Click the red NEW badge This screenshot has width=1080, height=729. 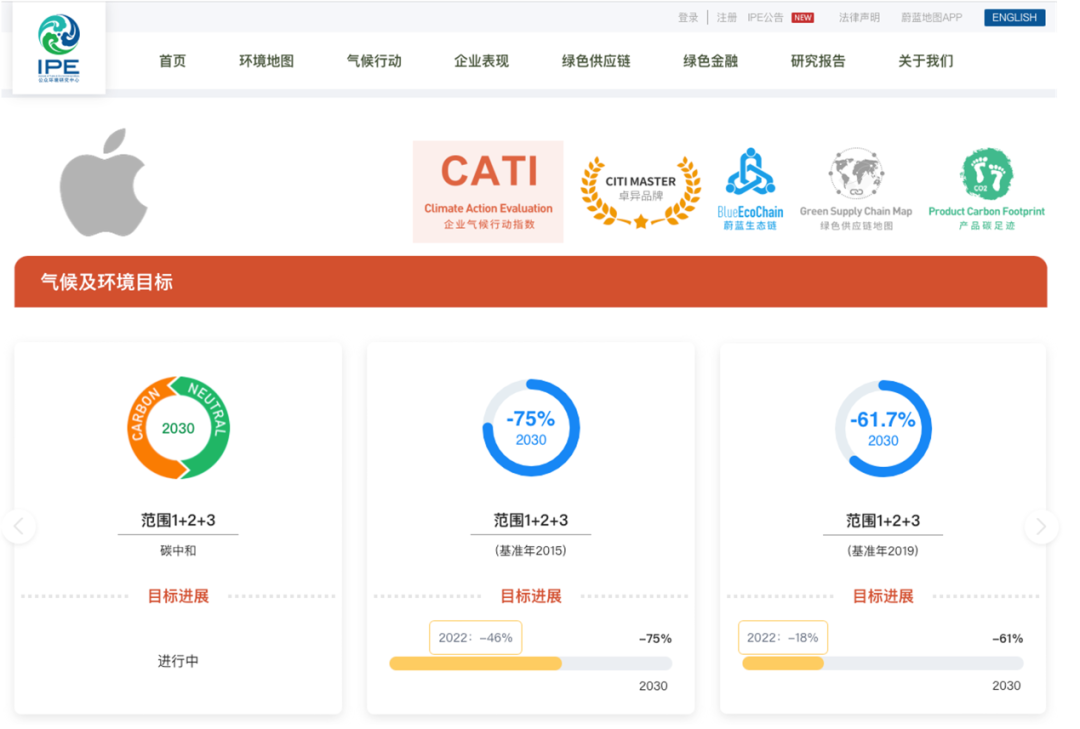(x=802, y=17)
